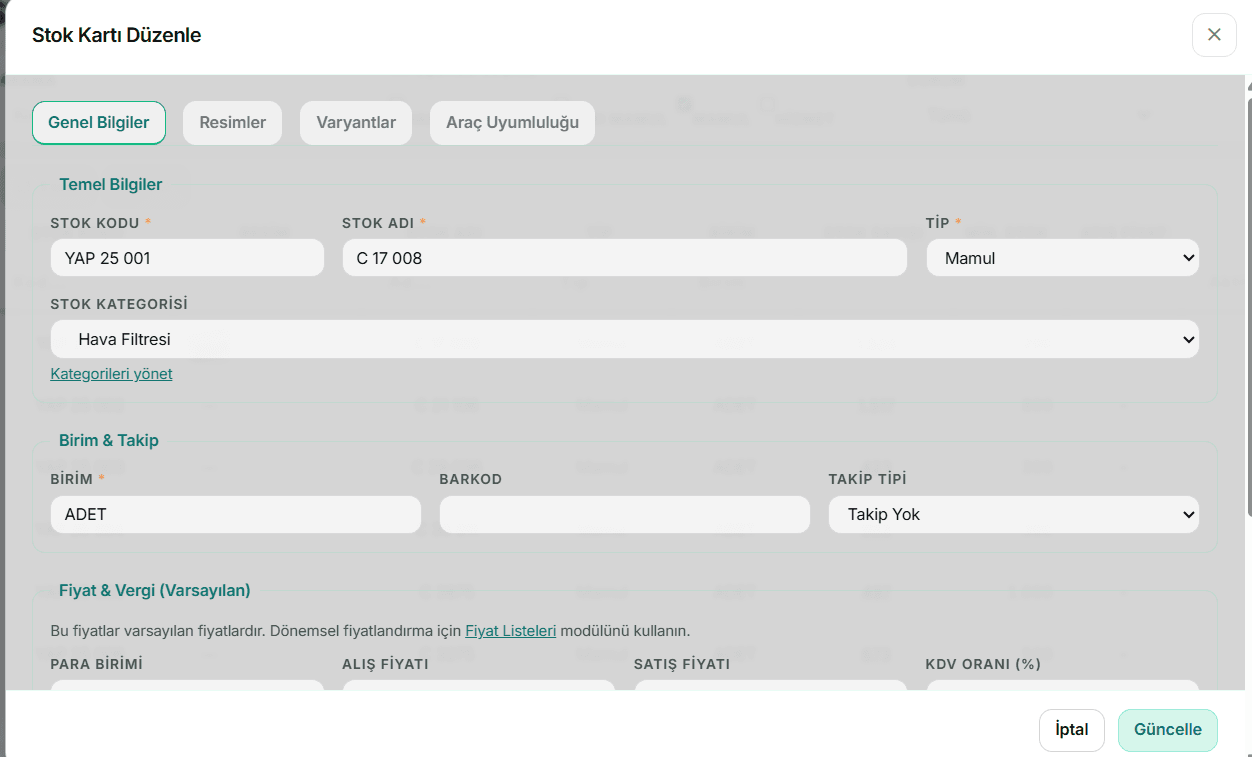Open the Araç Uyumluluğu tab

click(x=513, y=123)
